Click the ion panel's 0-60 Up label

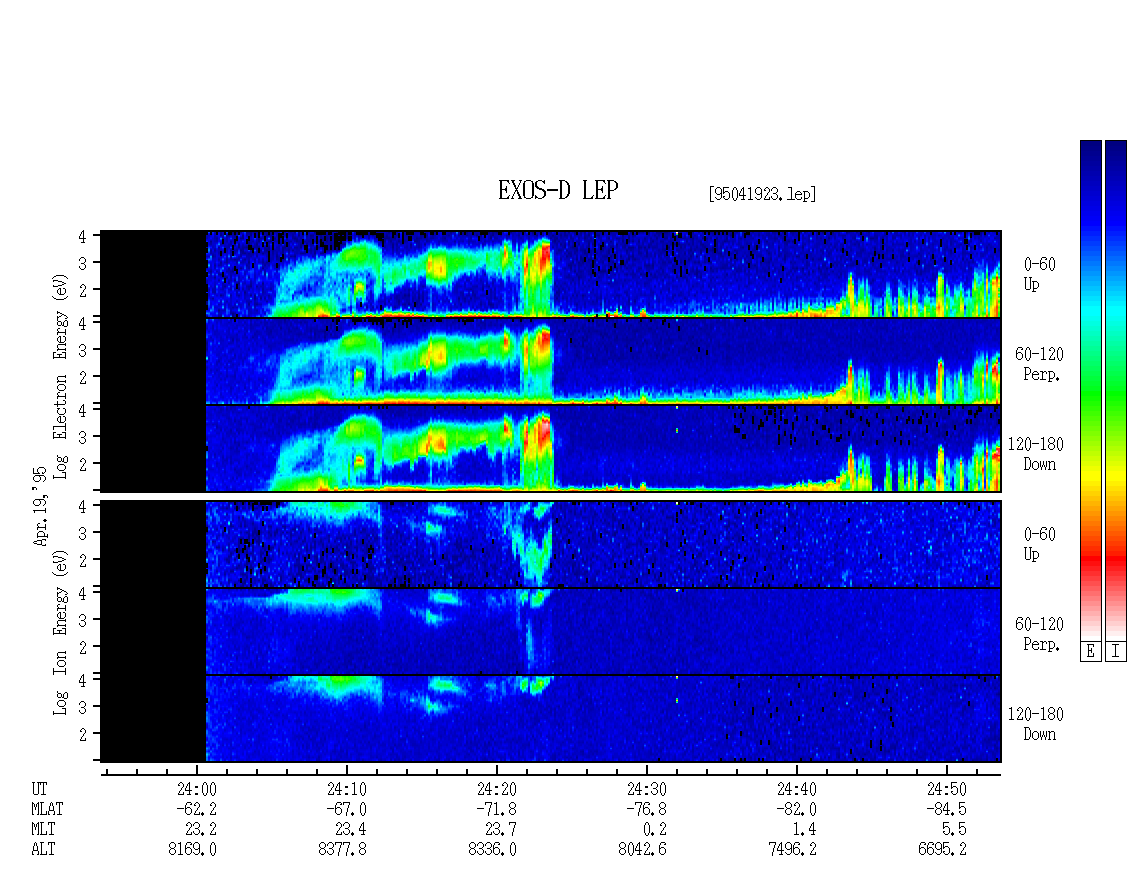point(1039,544)
